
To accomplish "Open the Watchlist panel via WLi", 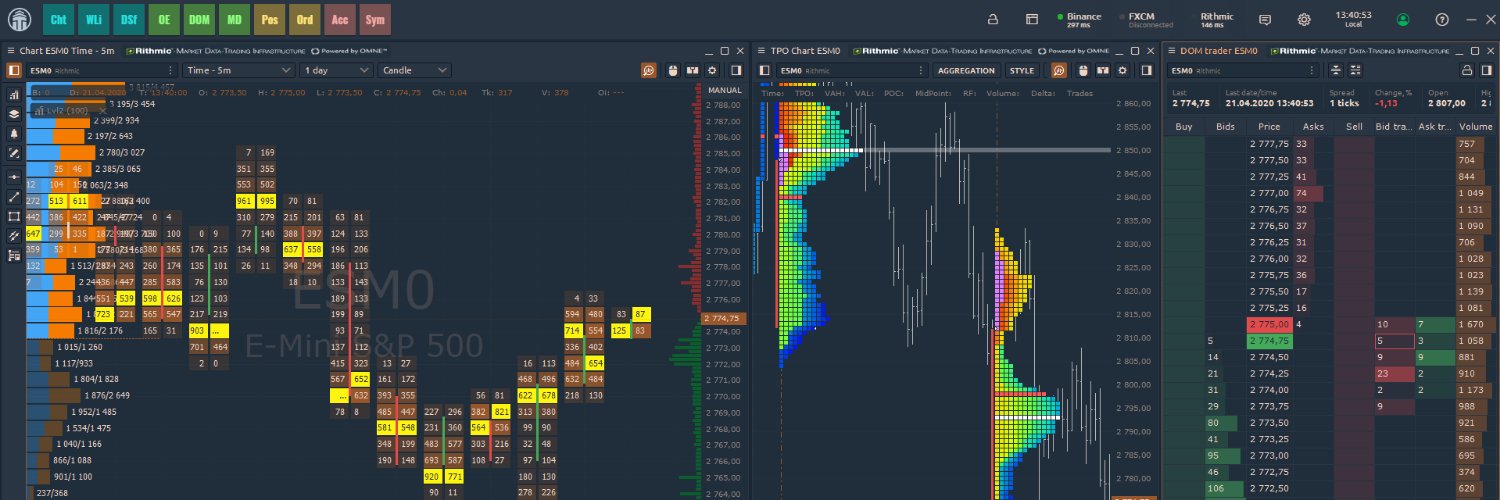I will 94,19.
